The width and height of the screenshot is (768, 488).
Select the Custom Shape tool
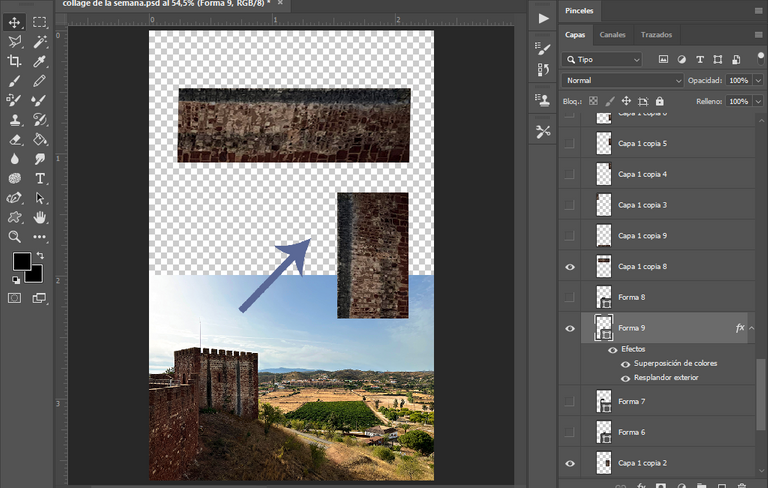coord(14,217)
